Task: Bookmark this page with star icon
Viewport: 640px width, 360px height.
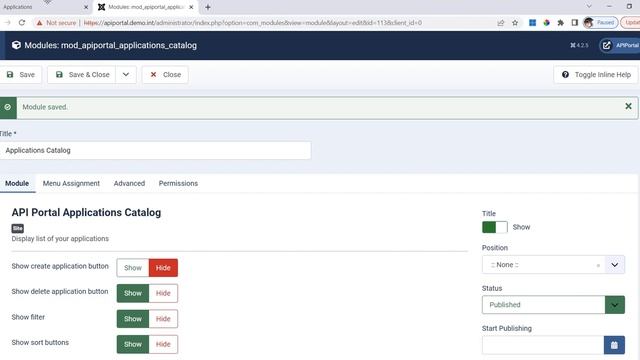Action: click(515, 23)
